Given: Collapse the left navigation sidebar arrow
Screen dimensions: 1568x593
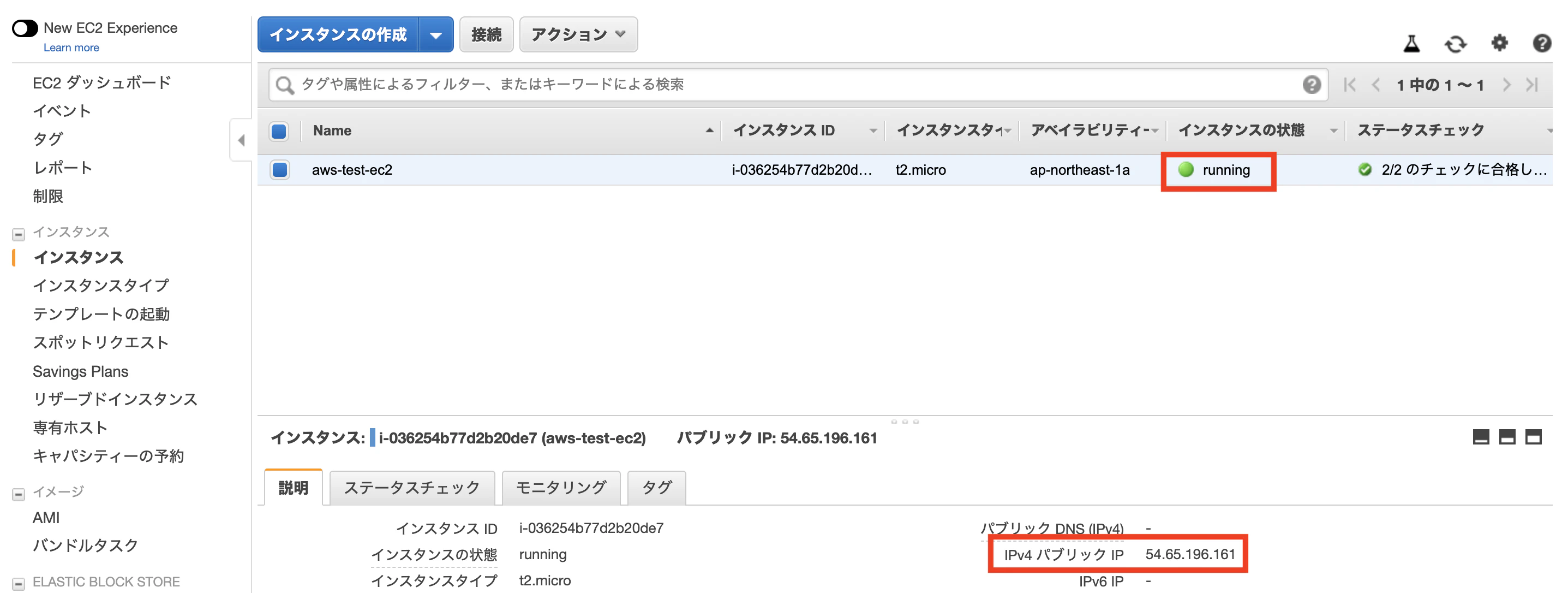Looking at the screenshot, I should click(241, 140).
